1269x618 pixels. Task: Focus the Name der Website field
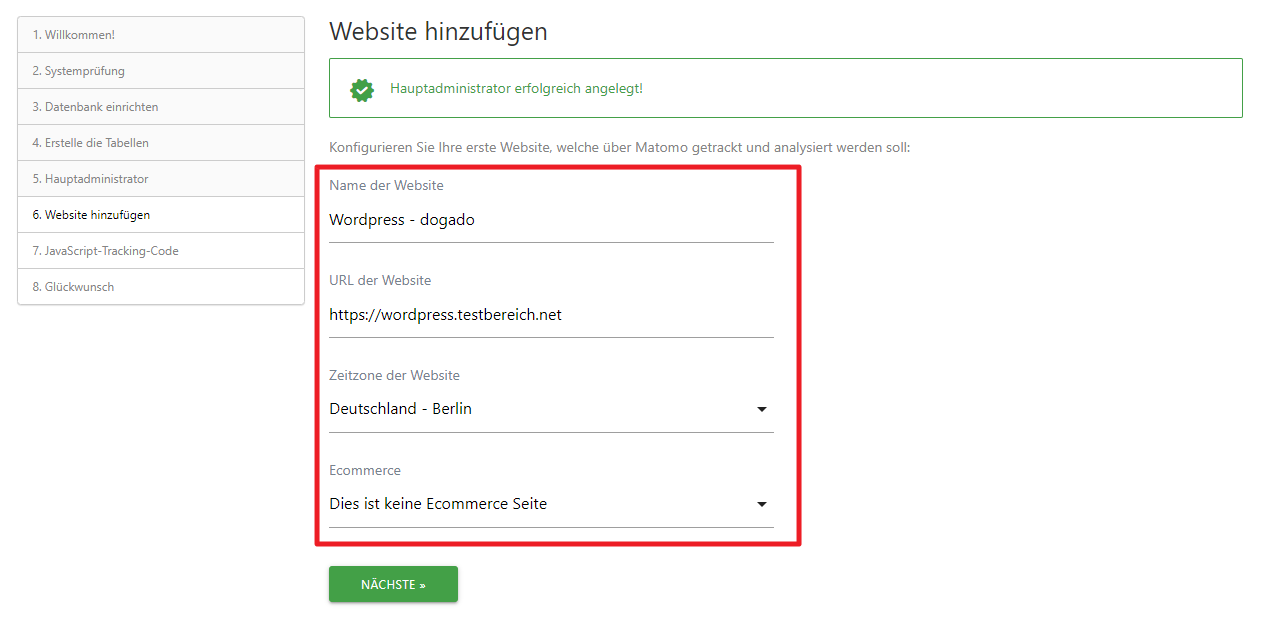click(x=551, y=220)
